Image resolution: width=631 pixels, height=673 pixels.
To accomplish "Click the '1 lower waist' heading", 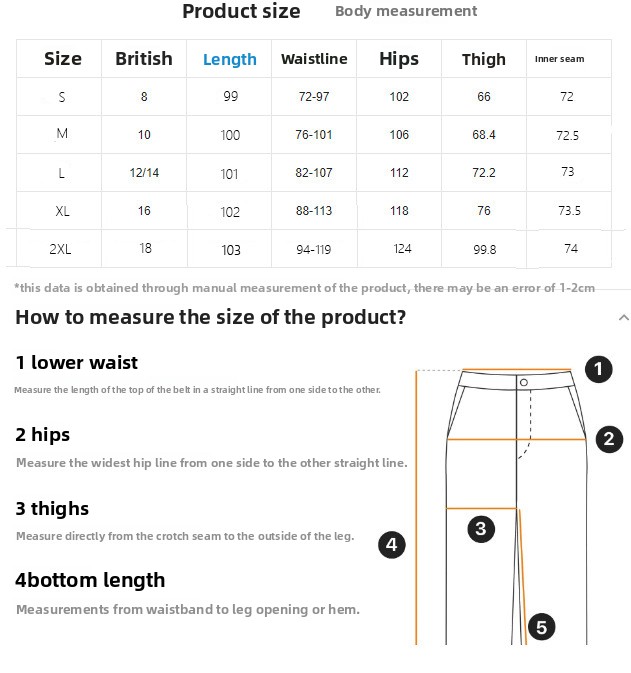I will click(77, 363).
